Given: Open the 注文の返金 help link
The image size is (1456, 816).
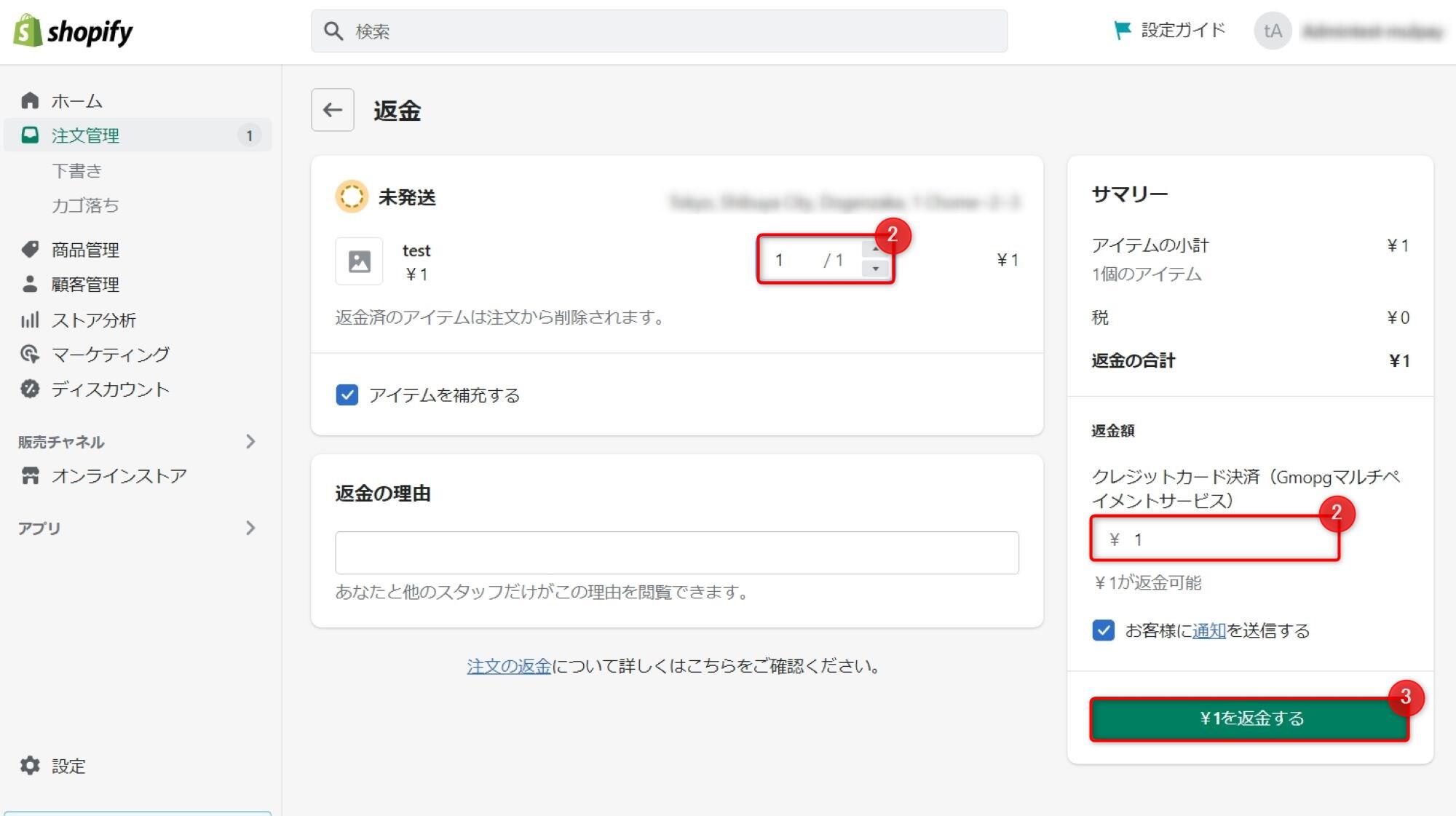Looking at the screenshot, I should [x=508, y=665].
